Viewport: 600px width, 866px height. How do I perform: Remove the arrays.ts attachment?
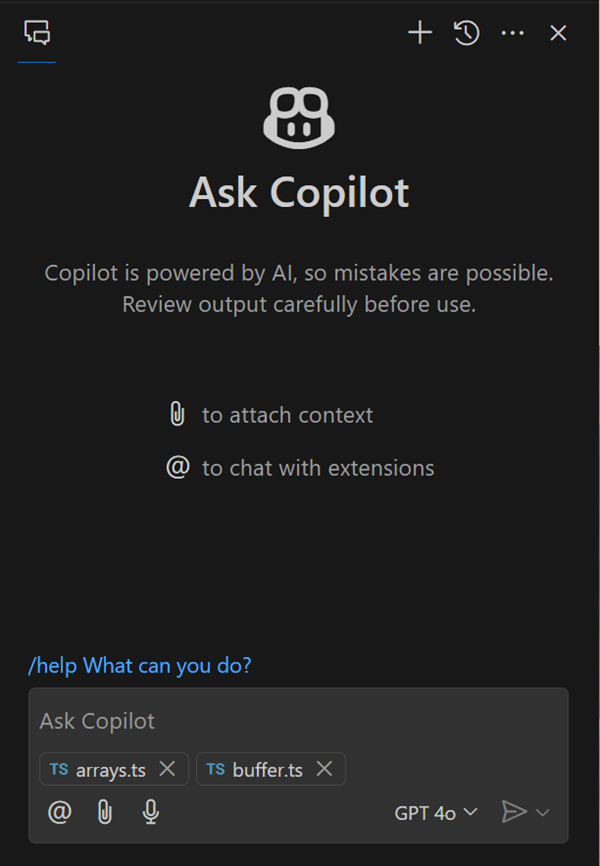pyautogui.click(x=168, y=769)
